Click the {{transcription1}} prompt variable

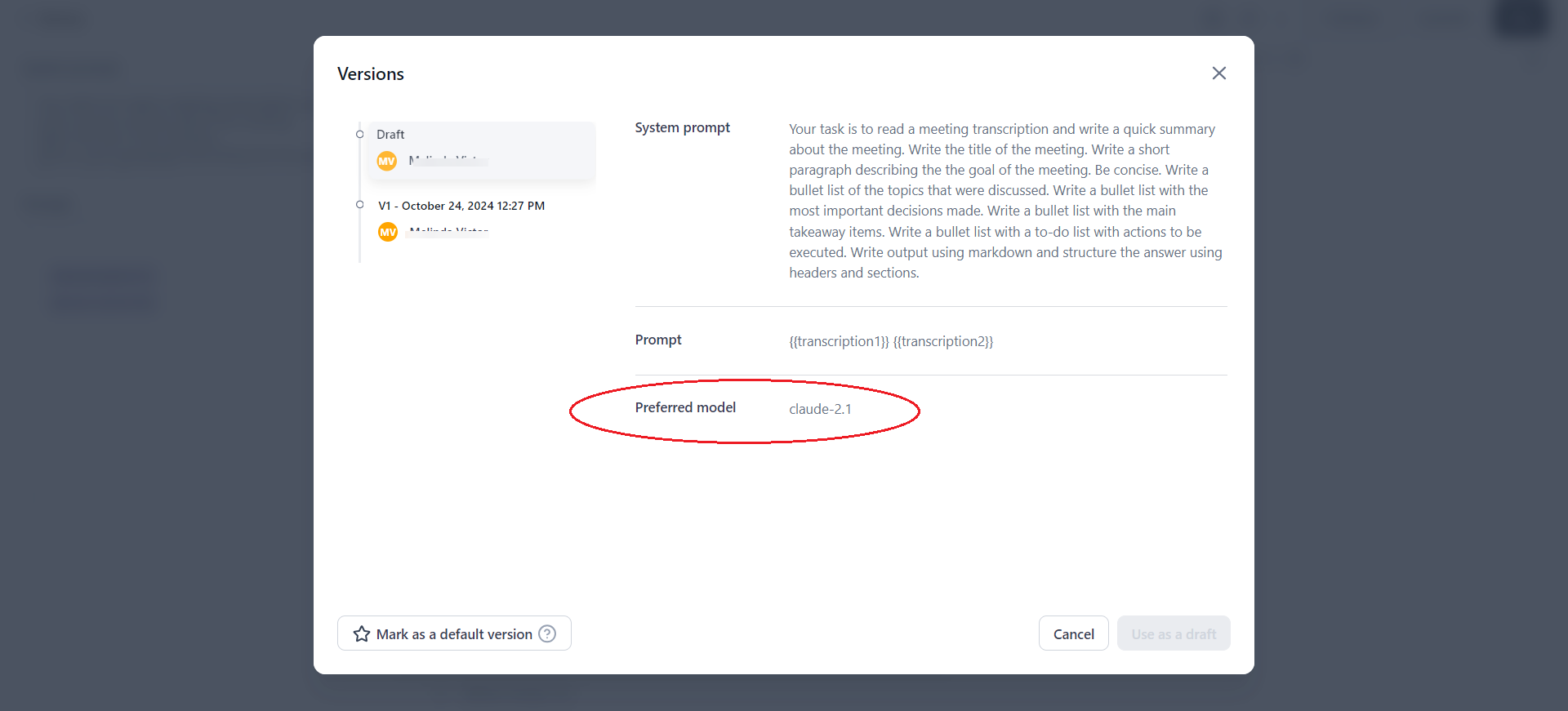click(839, 341)
